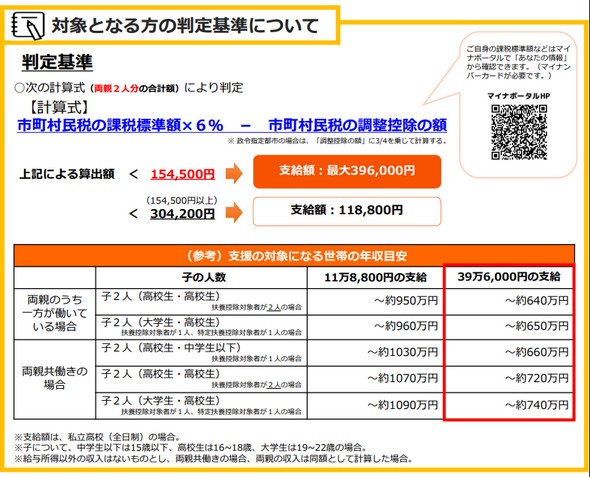The image size is (590, 477).
Task: Click the 両親共働きの場合 row header
Action: (55, 379)
